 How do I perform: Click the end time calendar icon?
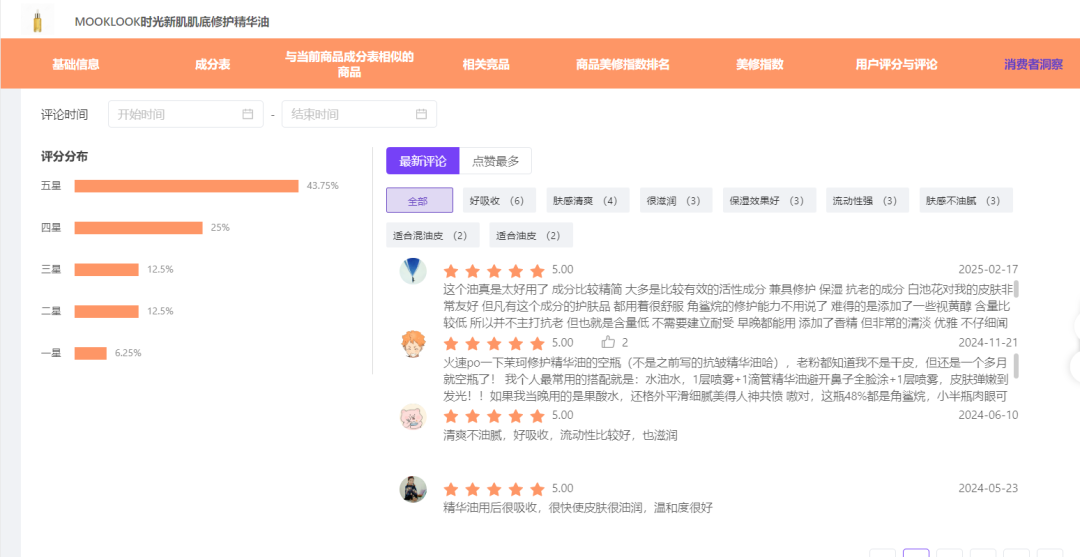point(422,114)
